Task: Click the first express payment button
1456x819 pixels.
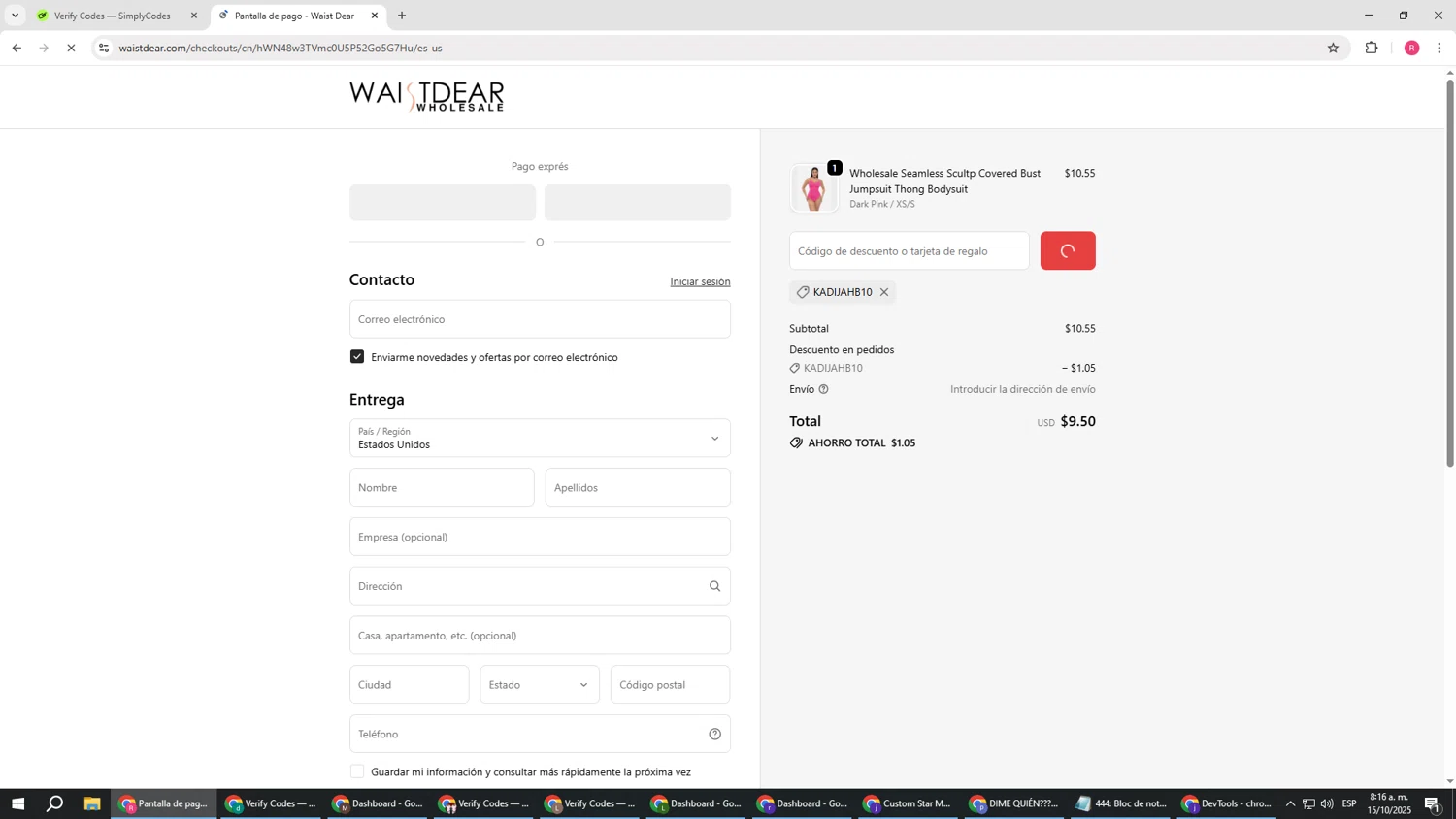Action: 443,203
